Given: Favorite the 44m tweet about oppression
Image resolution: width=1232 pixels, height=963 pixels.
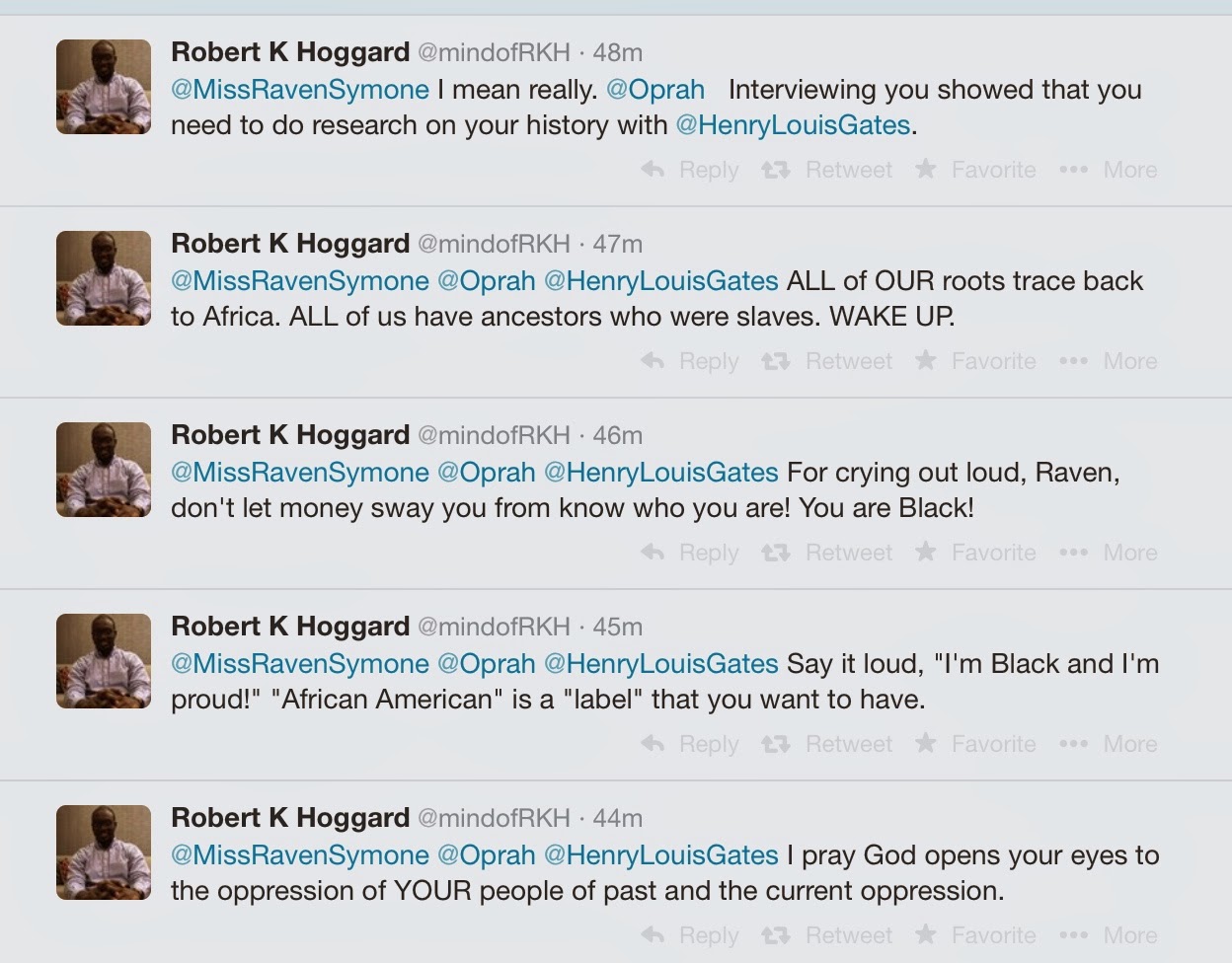Looking at the screenshot, I should (975, 935).
